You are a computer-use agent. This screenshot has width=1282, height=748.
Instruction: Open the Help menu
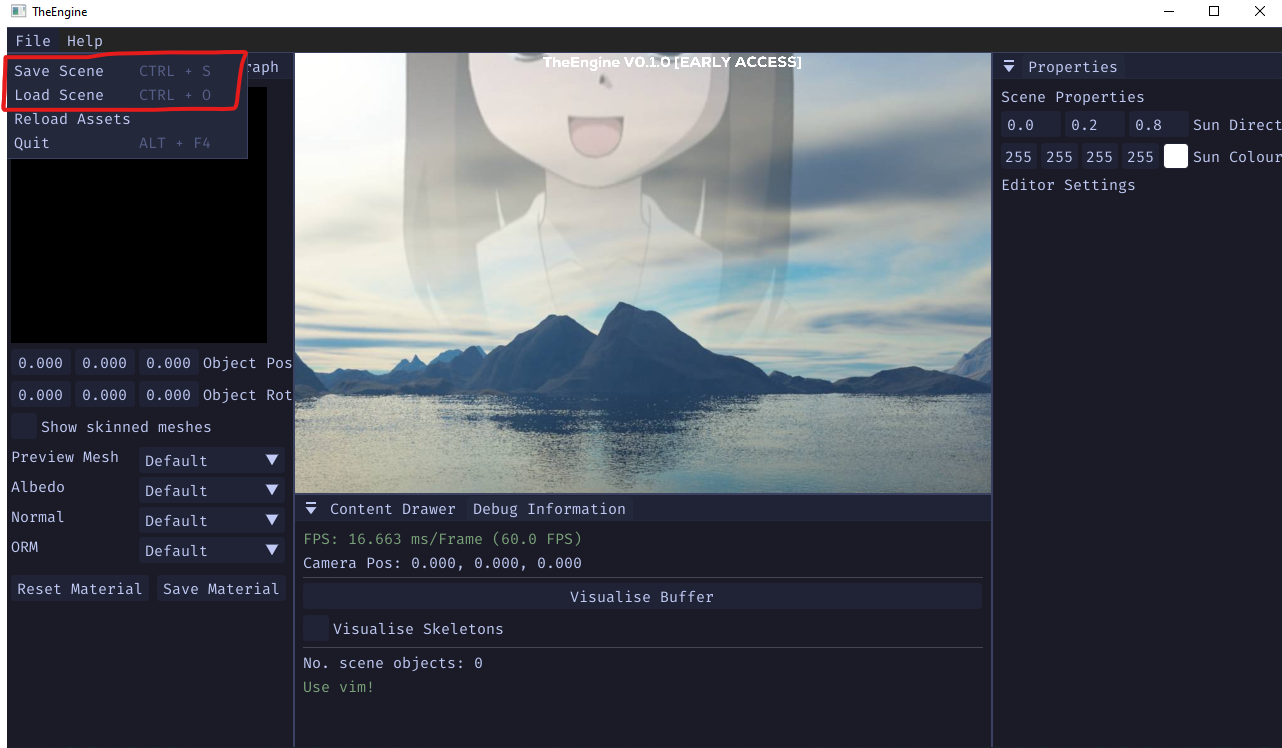pos(85,41)
